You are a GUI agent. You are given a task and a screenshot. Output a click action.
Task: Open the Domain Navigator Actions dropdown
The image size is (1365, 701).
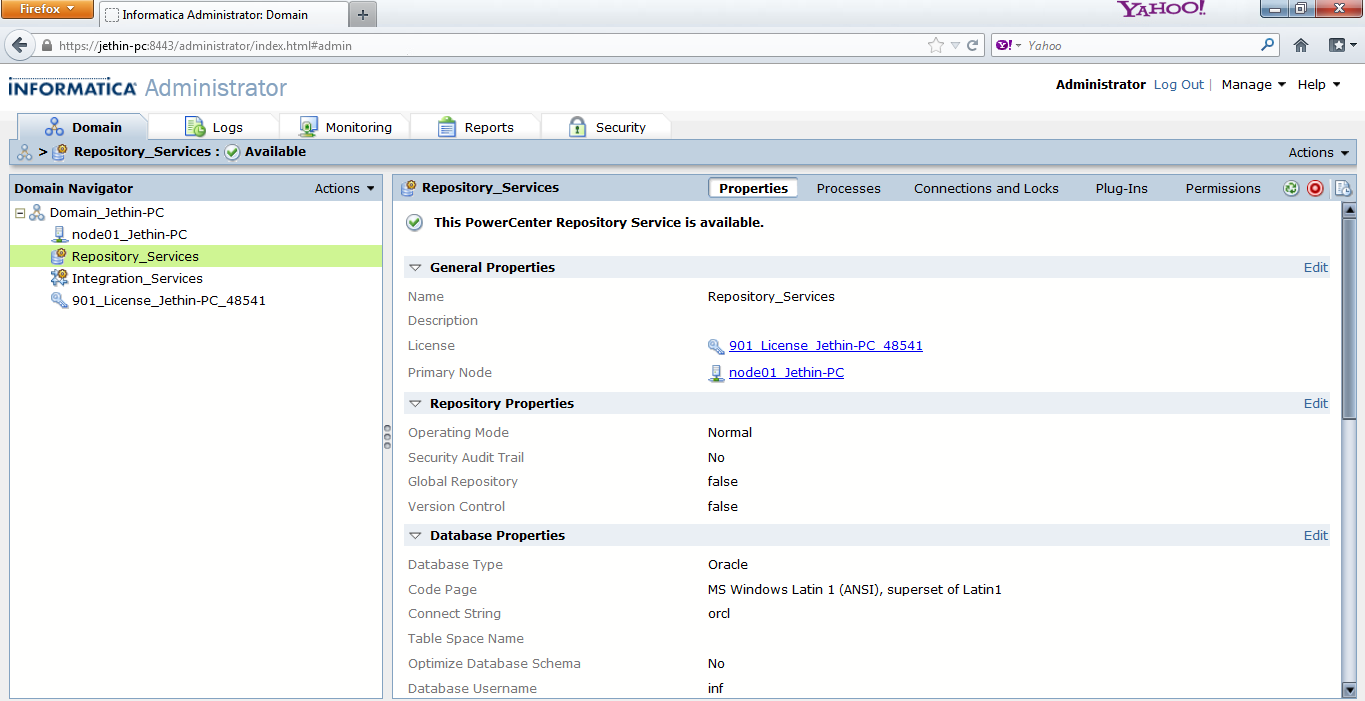point(344,188)
